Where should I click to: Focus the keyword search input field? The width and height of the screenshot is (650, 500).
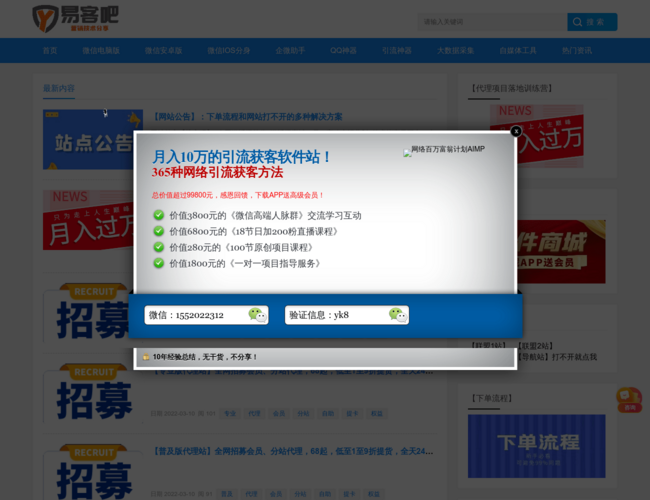(x=490, y=22)
